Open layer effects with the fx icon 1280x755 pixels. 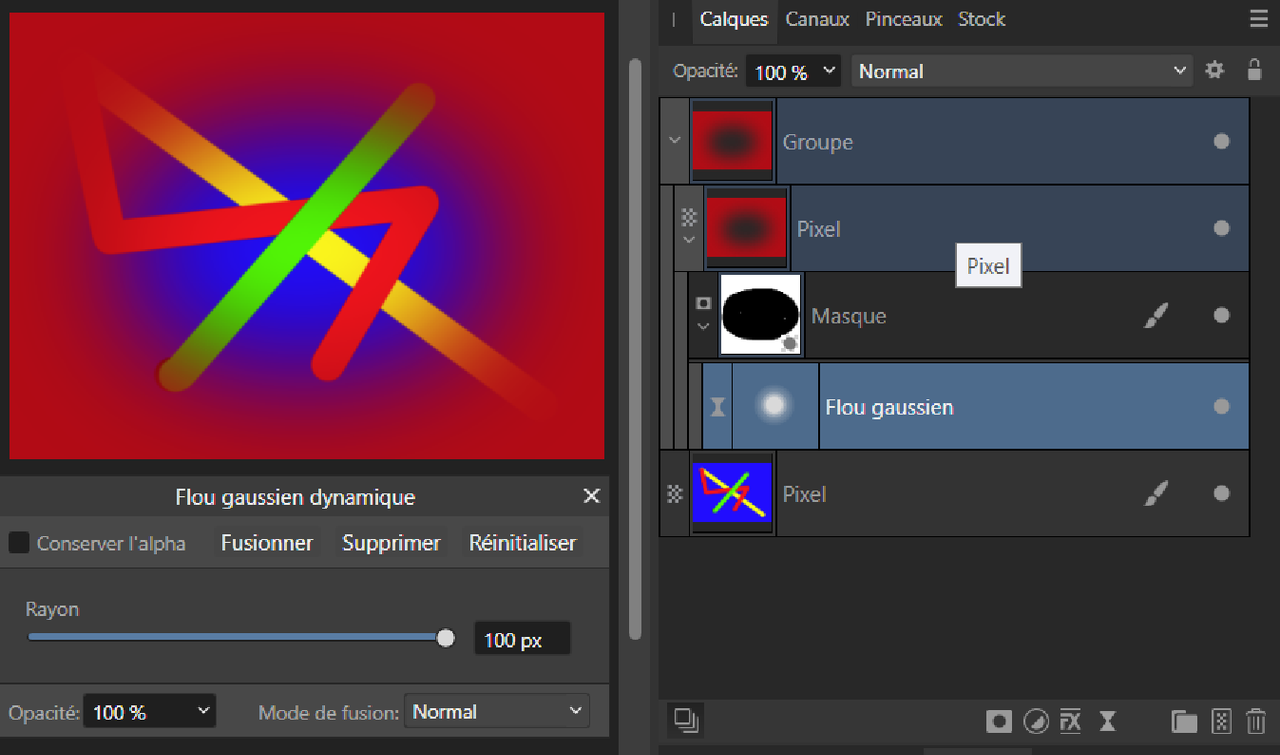[1070, 721]
